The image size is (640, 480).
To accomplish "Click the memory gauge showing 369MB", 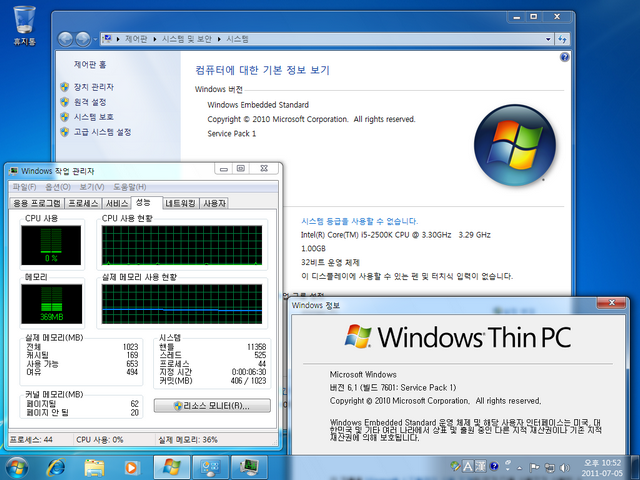I will [x=51, y=304].
